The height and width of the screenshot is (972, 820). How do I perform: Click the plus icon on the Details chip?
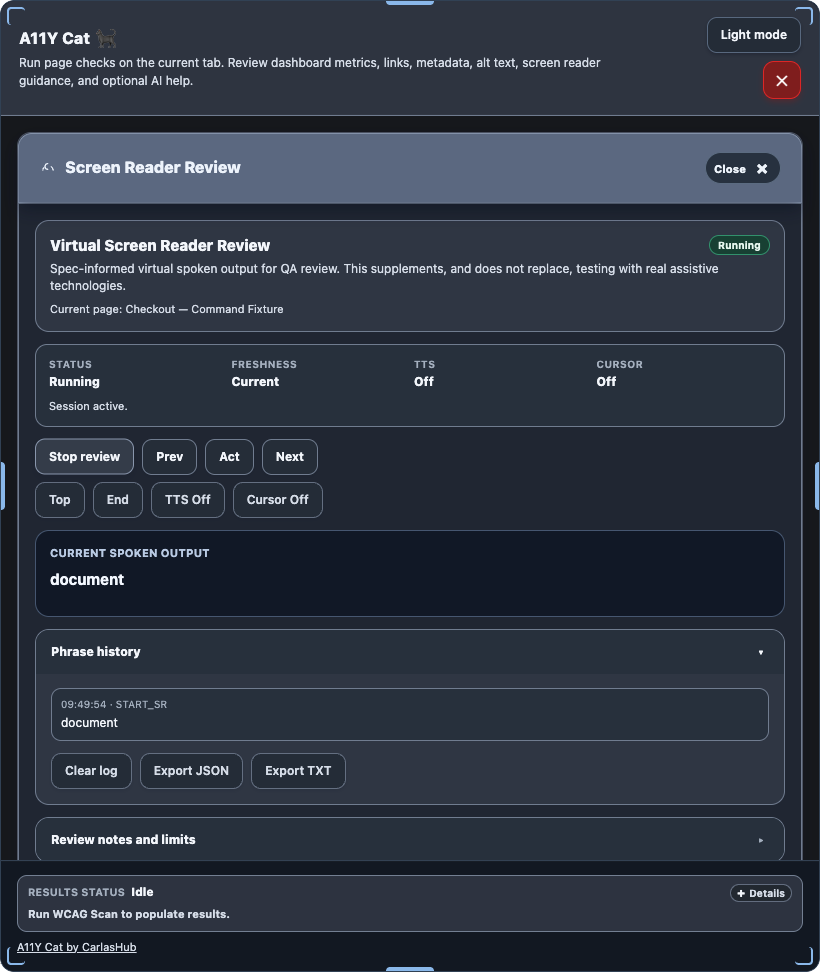coord(739,893)
